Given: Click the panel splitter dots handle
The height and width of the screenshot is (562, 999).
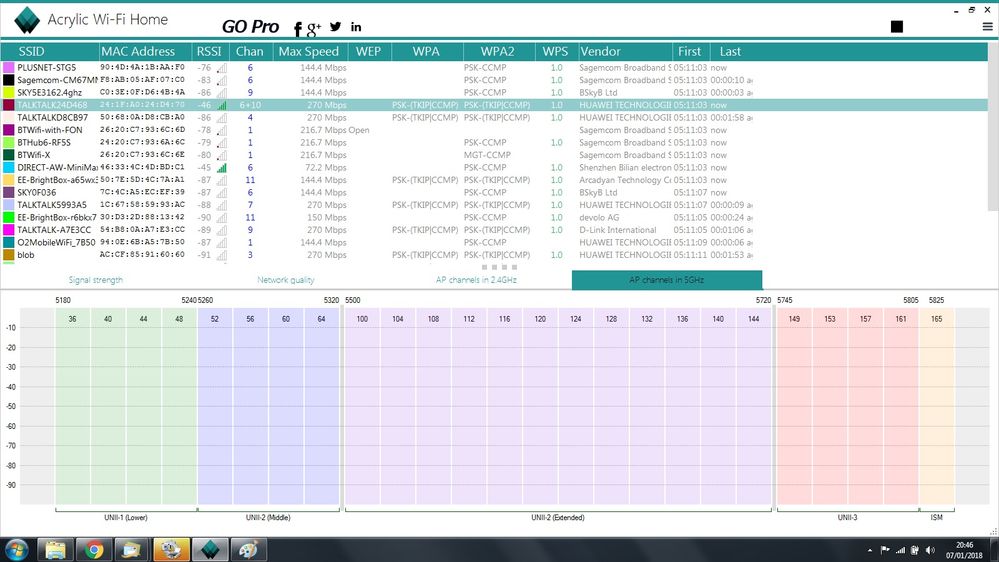Looking at the screenshot, I should pos(500,267).
